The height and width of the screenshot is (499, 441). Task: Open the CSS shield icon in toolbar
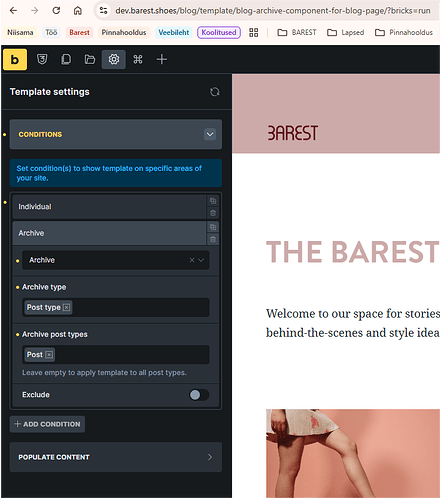click(42, 59)
